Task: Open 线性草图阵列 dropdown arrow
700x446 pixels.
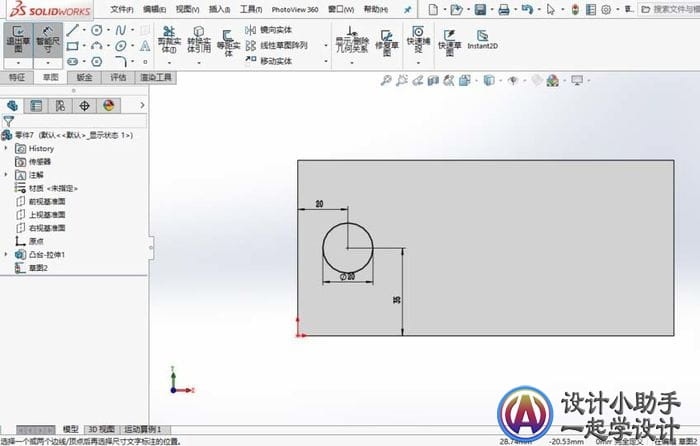Action: coord(326,46)
